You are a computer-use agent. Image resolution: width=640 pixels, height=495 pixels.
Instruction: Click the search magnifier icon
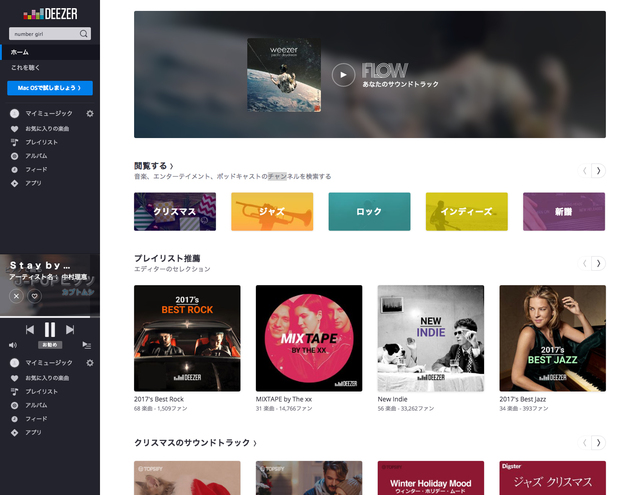84,34
